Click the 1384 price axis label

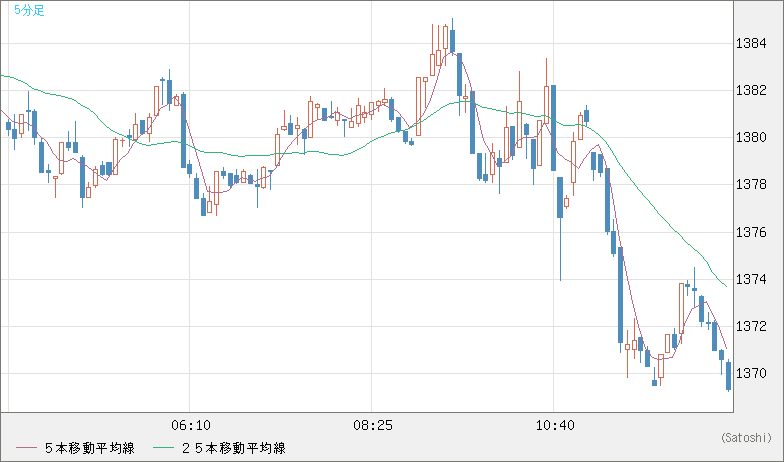click(751, 44)
